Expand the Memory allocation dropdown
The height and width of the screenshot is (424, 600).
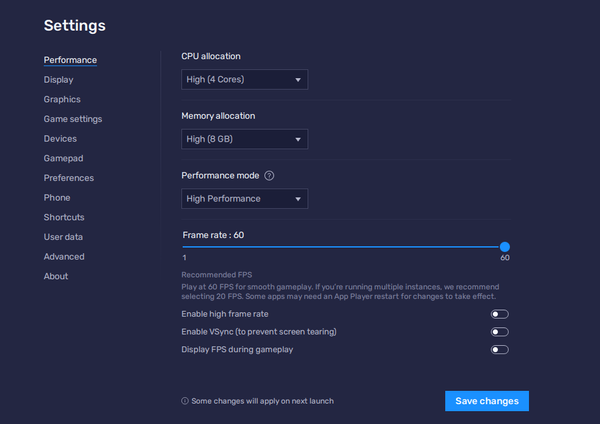[244, 139]
